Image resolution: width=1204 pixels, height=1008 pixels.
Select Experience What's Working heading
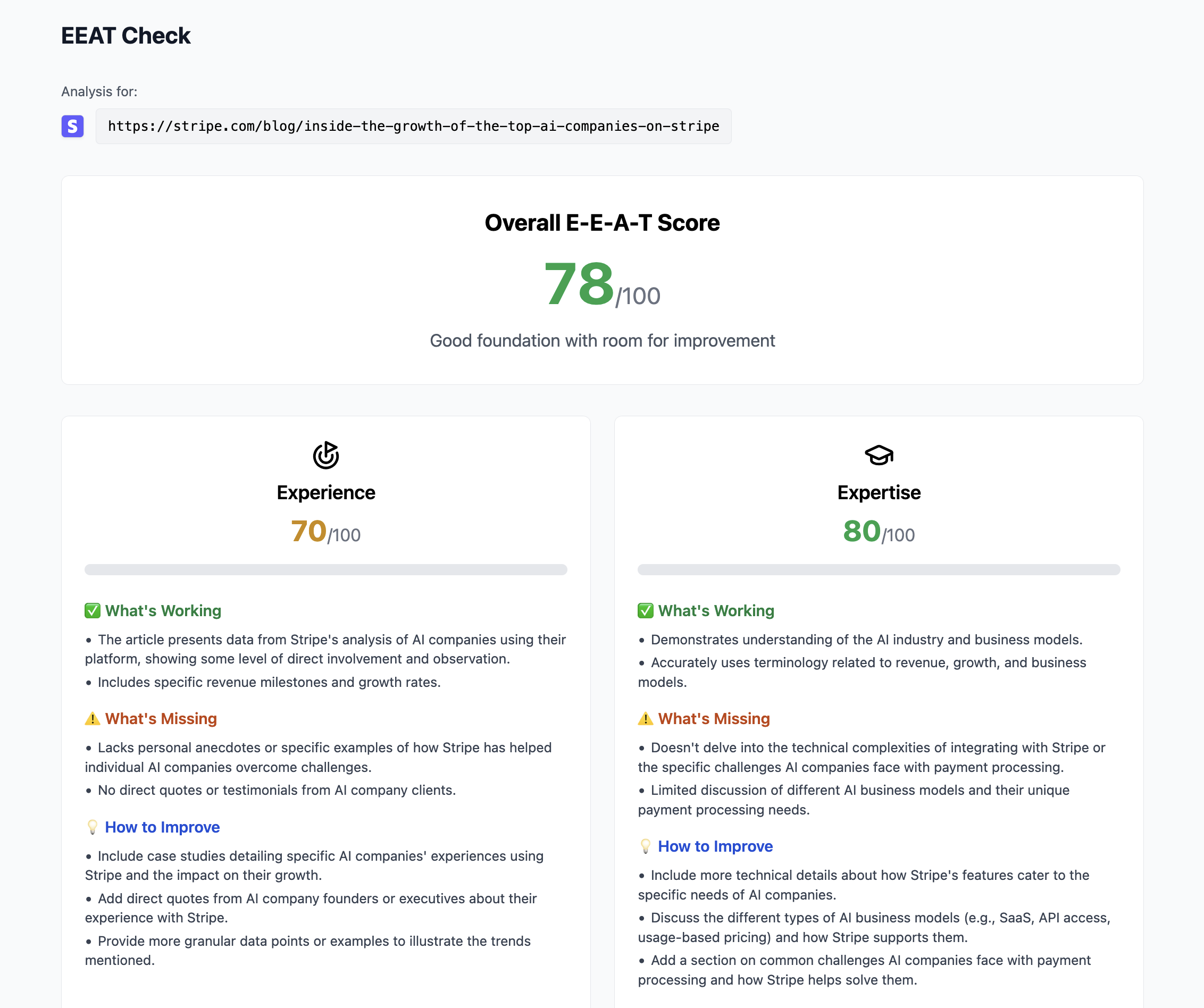[163, 611]
